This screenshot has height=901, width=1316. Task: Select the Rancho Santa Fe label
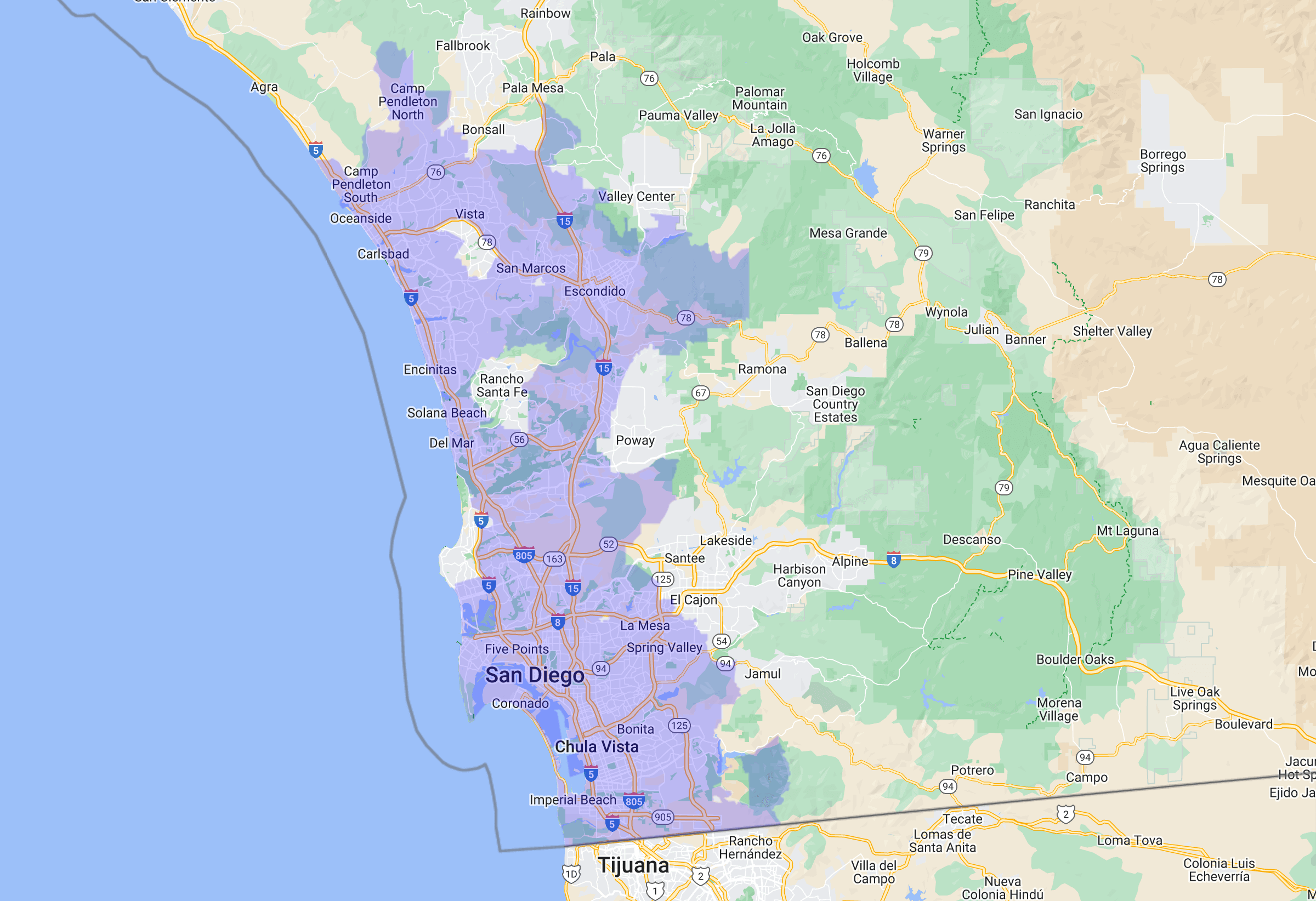click(502, 385)
